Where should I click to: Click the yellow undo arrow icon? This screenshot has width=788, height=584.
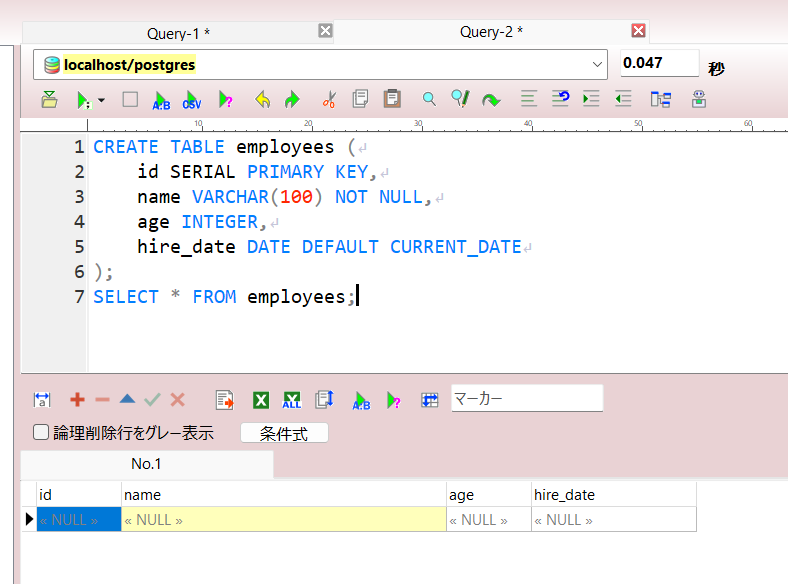tap(262, 100)
